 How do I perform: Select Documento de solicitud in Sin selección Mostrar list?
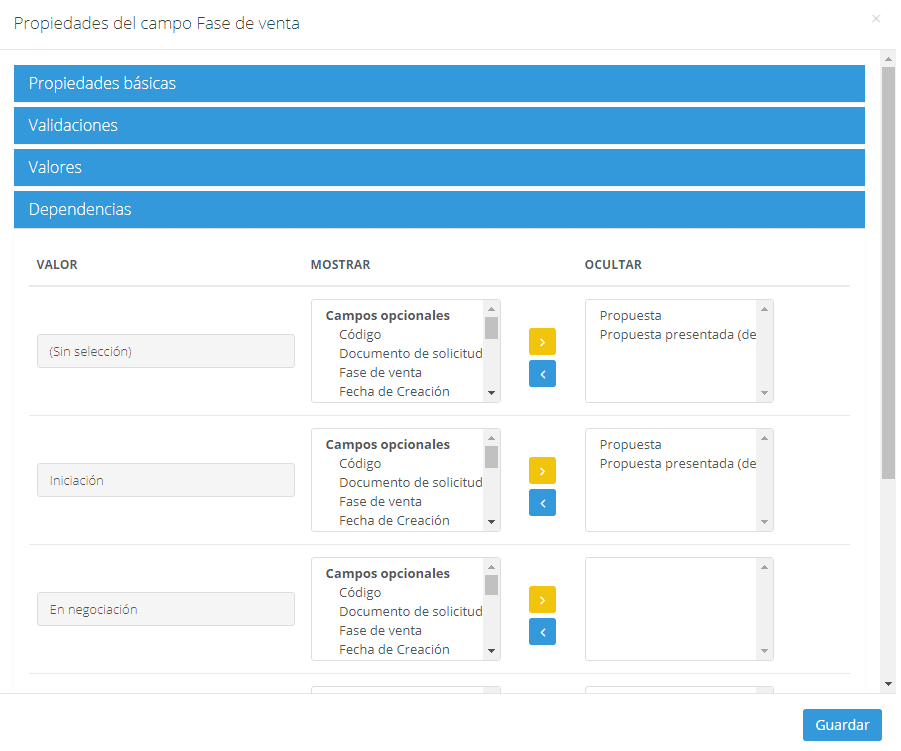coord(410,353)
